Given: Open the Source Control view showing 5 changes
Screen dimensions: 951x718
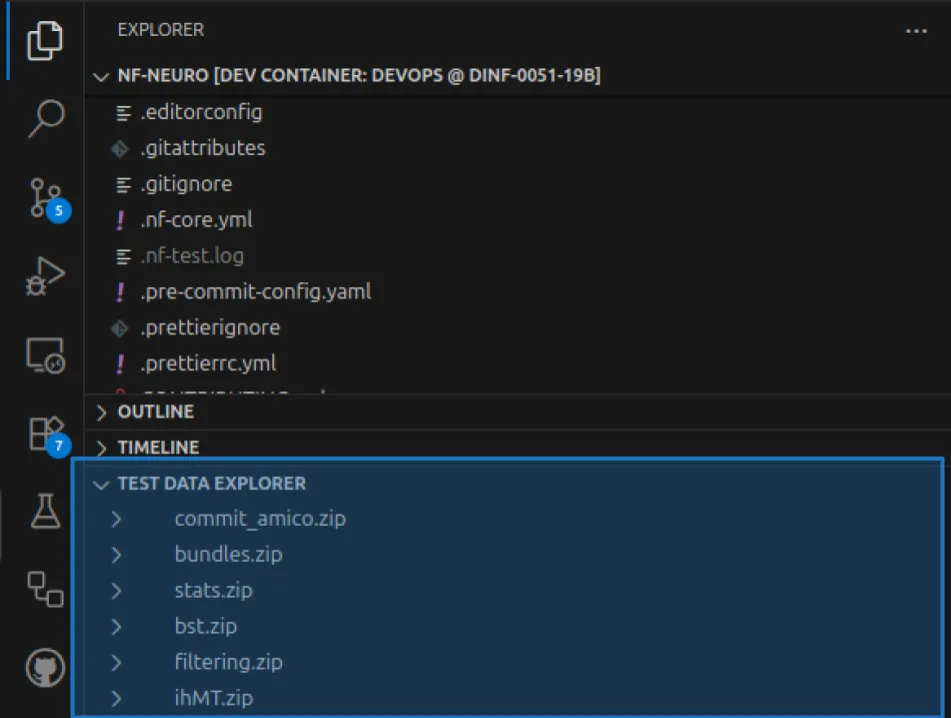Looking at the screenshot, I should click(40, 195).
